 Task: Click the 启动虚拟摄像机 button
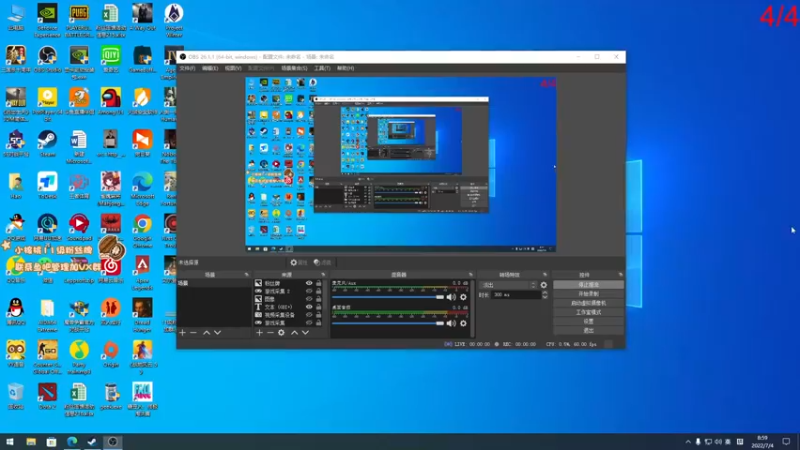(x=588, y=303)
